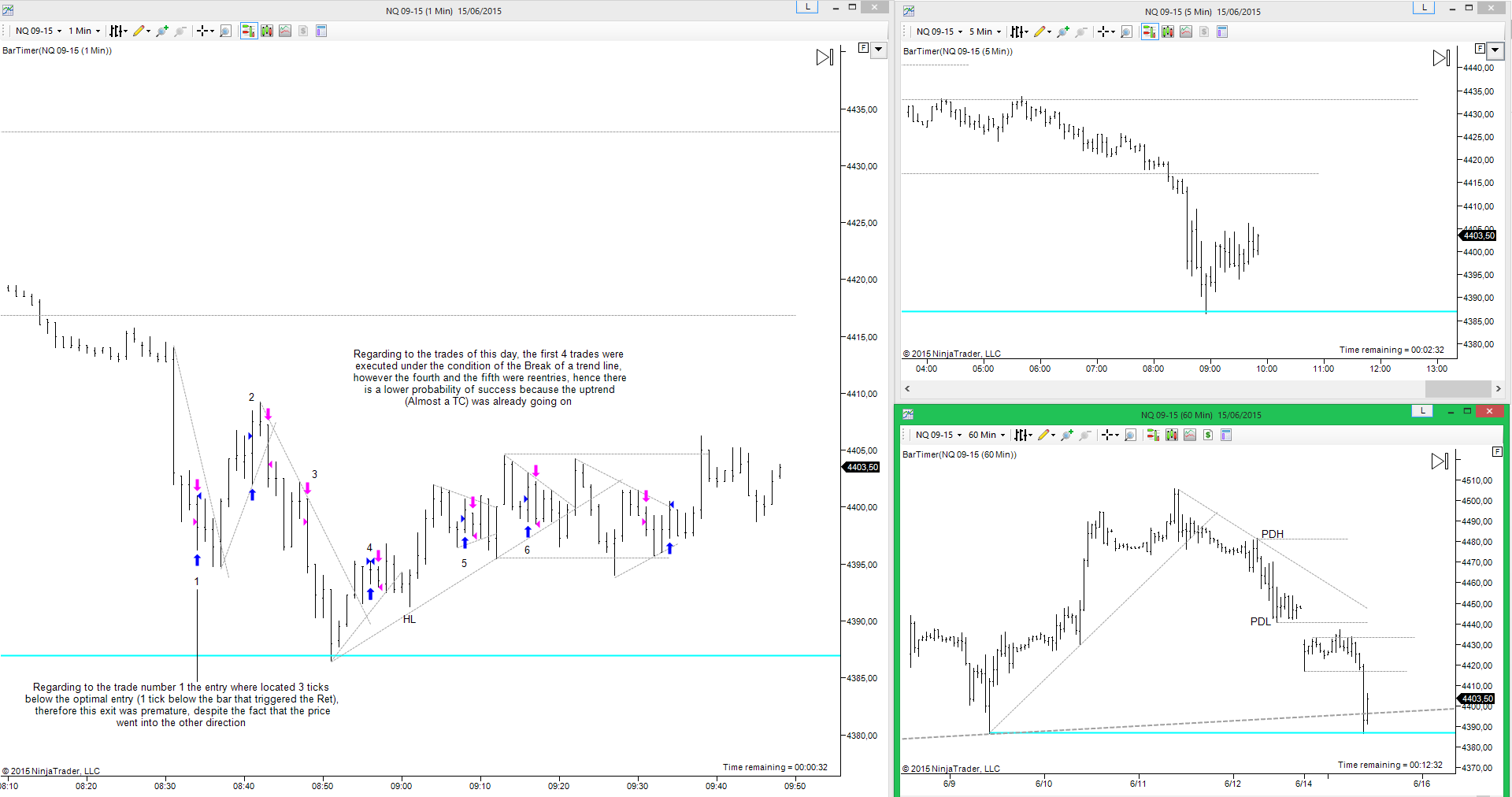The width and height of the screenshot is (1512, 797).
Task: Open Properties icon in 5 Min chart
Action: pyautogui.click(x=1222, y=32)
